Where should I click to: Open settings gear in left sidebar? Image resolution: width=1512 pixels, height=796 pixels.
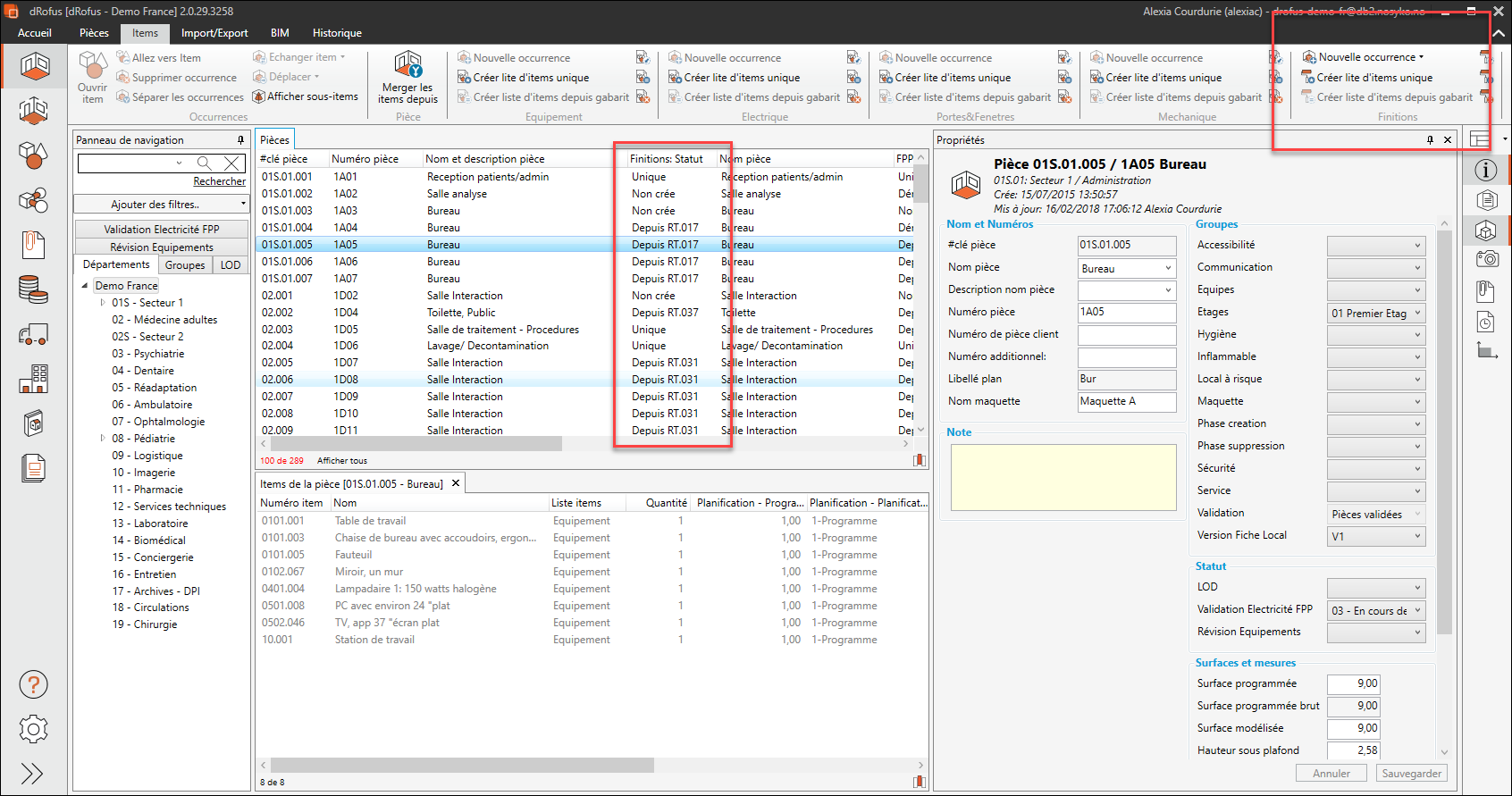(33, 729)
